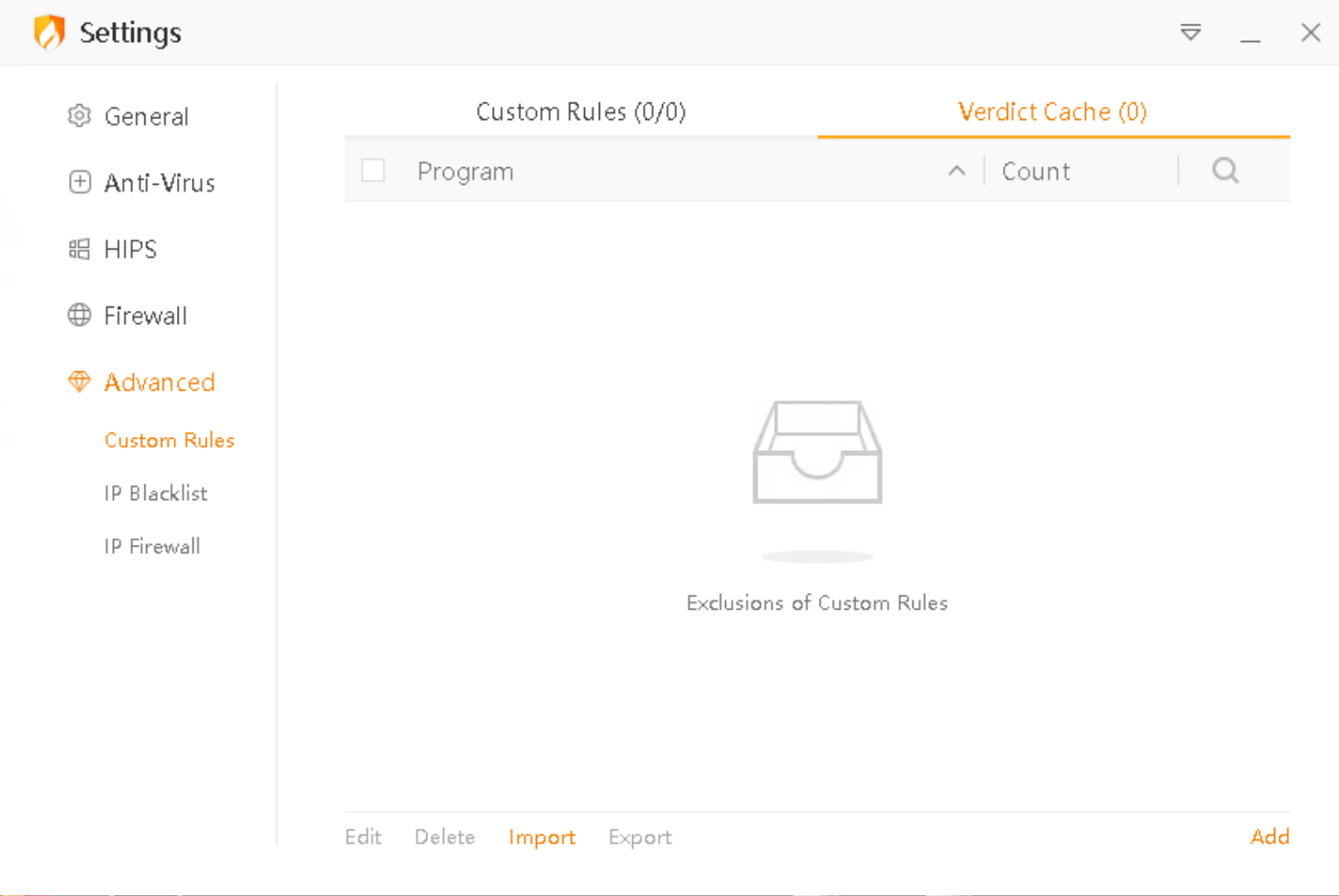
Task: Sort by the Count column header
Action: [x=1036, y=172]
